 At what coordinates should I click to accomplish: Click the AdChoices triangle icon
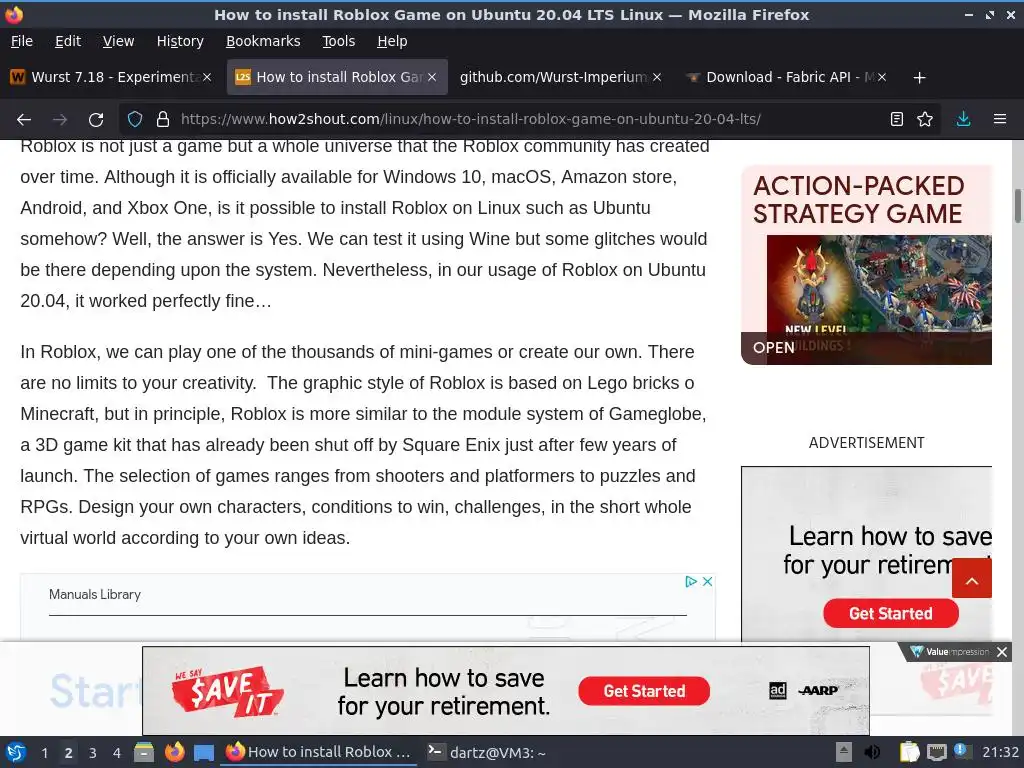point(691,581)
